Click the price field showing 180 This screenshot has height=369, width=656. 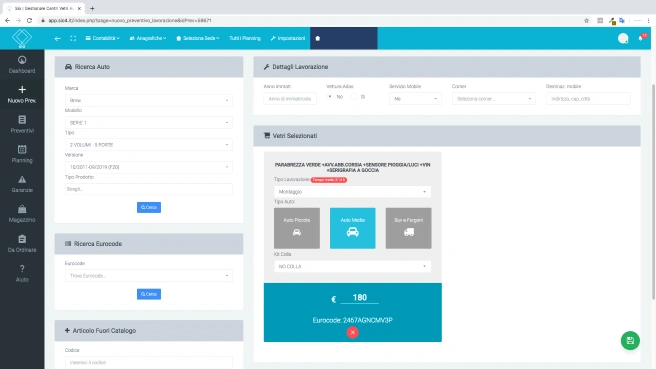point(359,297)
